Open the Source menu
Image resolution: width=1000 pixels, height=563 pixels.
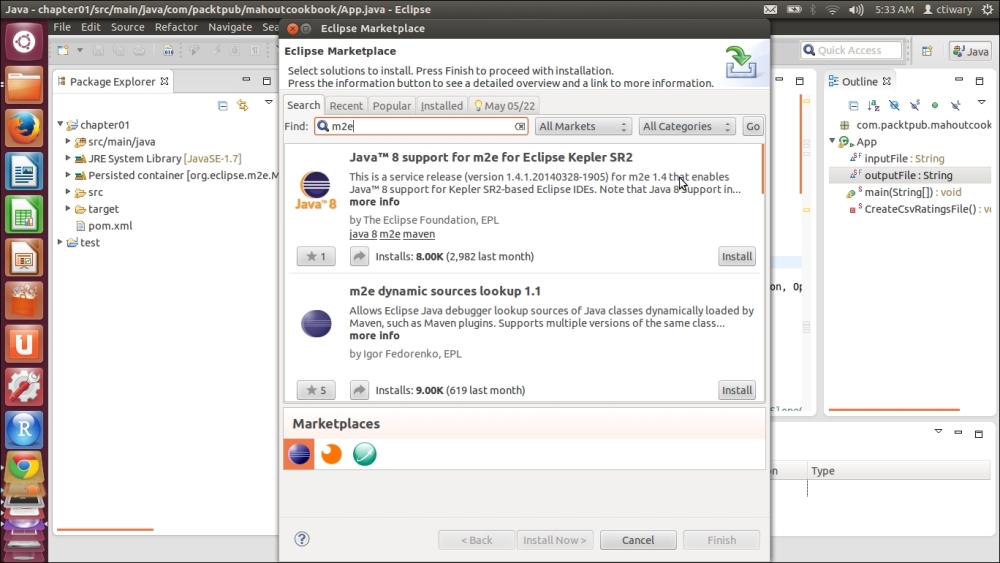(128, 27)
